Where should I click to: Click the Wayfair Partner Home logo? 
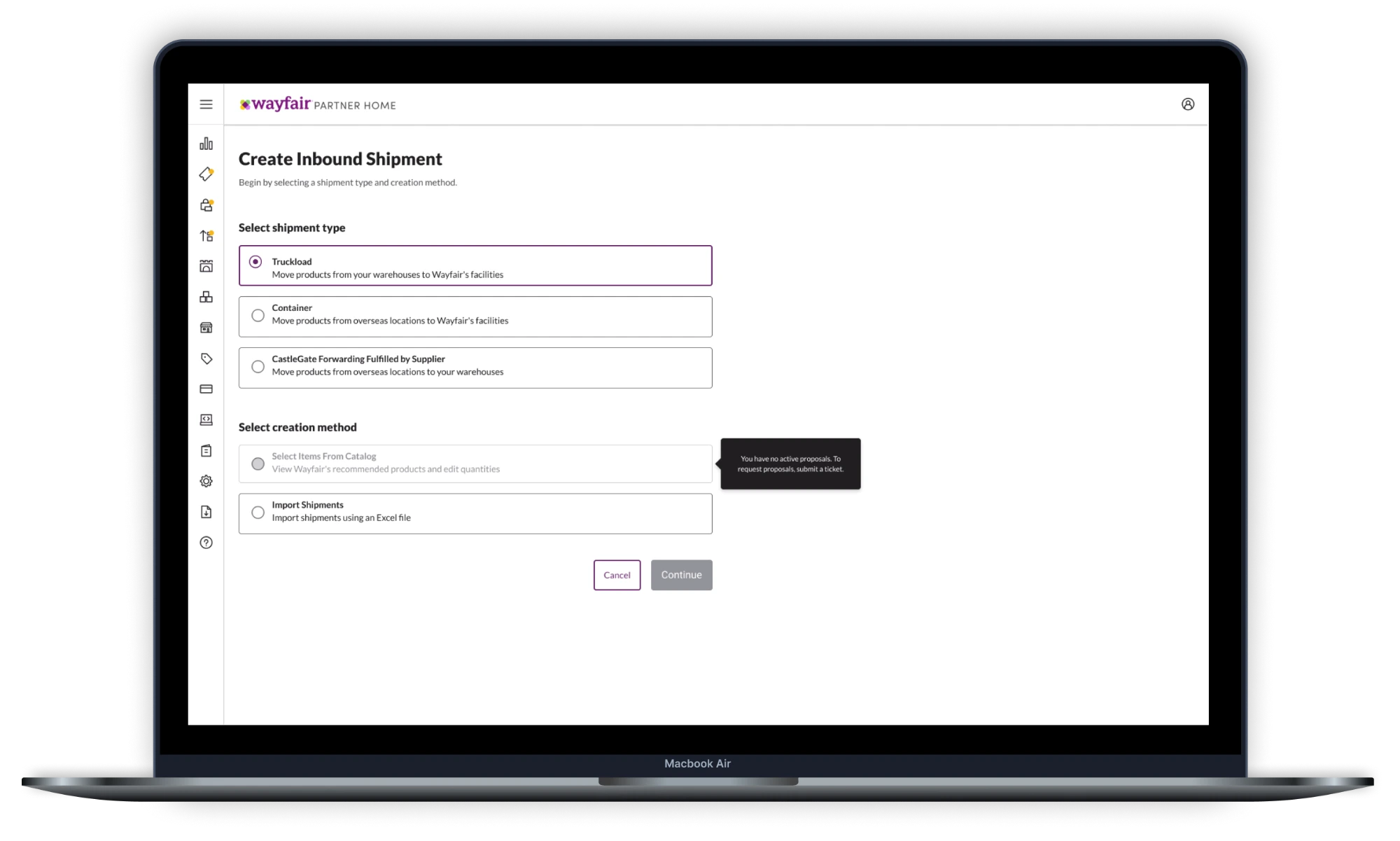[x=317, y=104]
